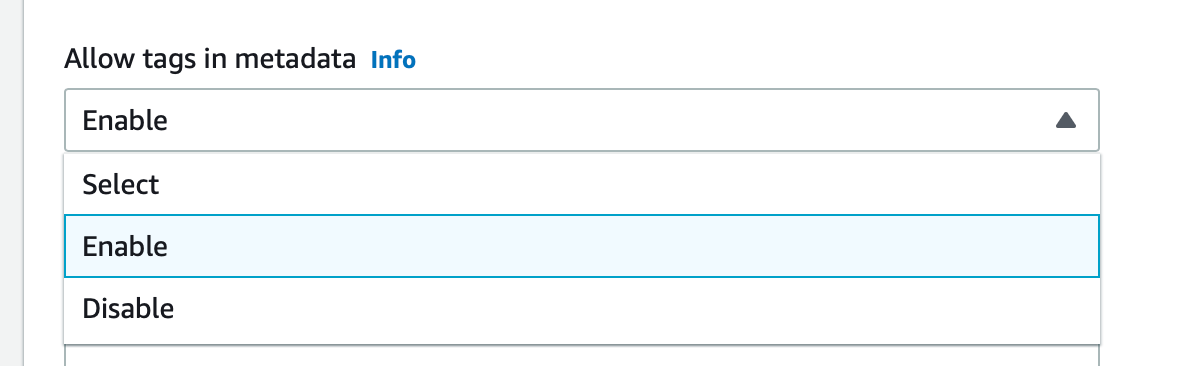Pick the Select placeholder option
Screen dimensions: 1180x366
pyautogui.click(x=582, y=185)
